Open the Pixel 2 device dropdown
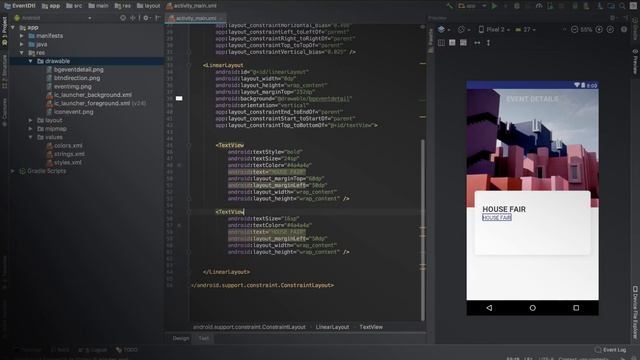This screenshot has height=360, width=640. 493,29
